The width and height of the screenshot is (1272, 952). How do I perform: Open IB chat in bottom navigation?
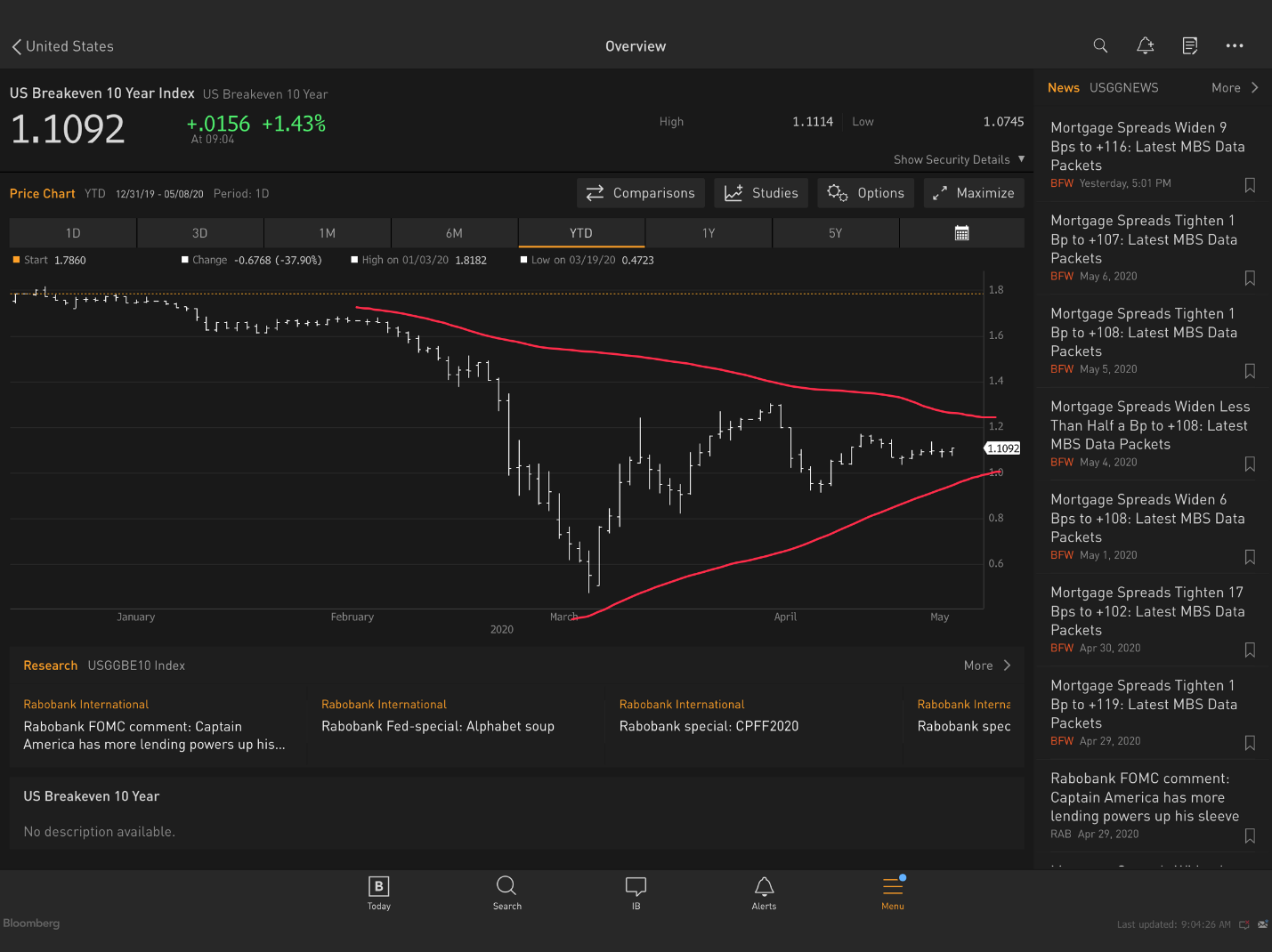tap(636, 892)
